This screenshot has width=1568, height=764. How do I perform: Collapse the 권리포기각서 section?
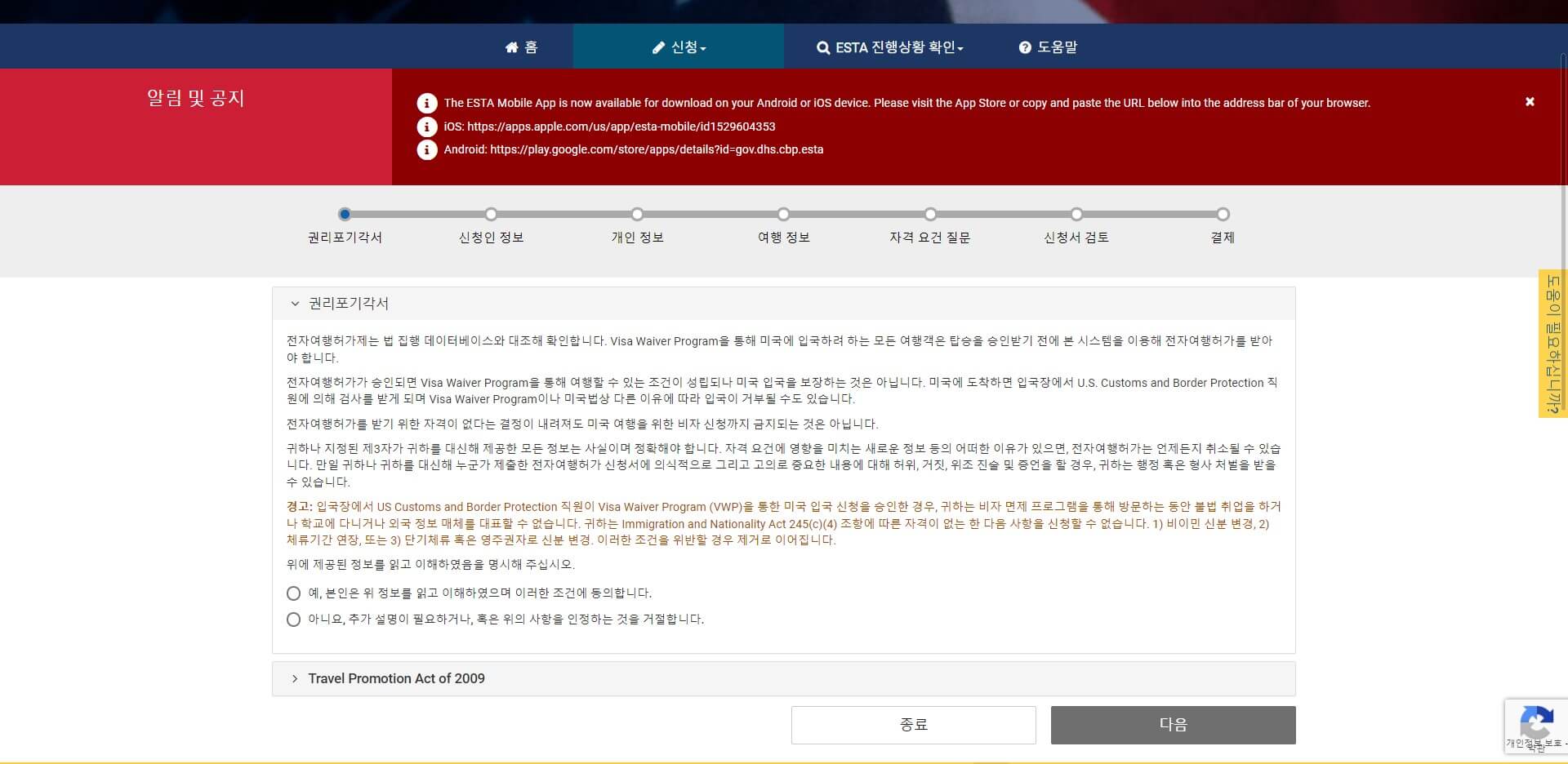[296, 303]
